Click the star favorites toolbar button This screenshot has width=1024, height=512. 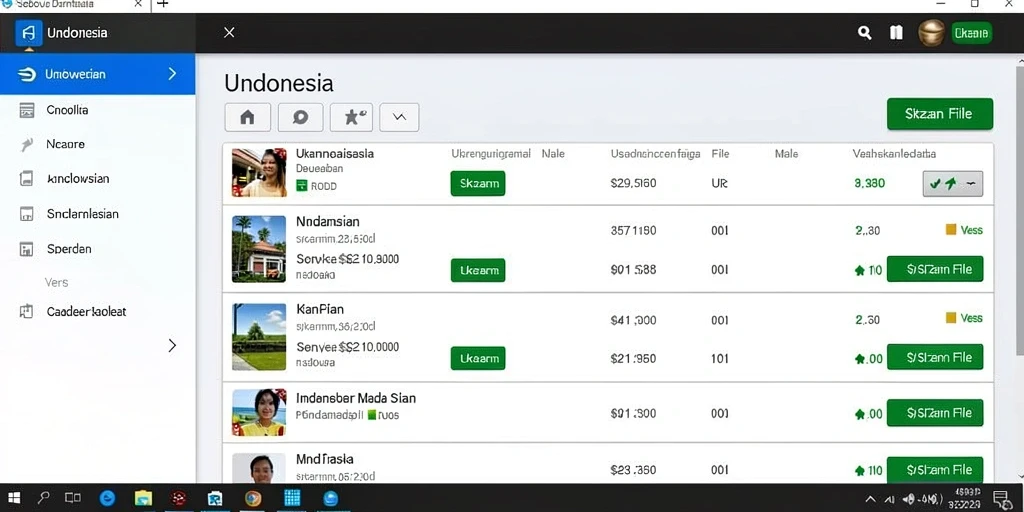pyautogui.click(x=351, y=118)
